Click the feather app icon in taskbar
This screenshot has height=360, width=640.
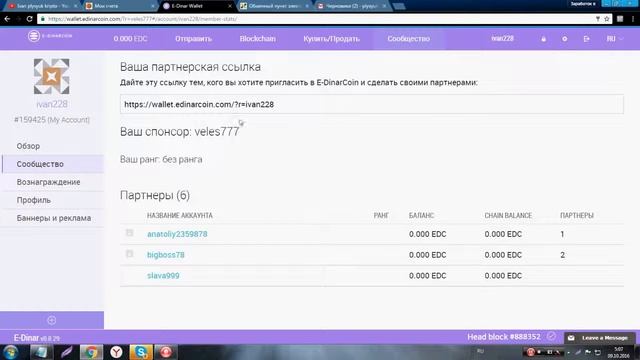66,352
